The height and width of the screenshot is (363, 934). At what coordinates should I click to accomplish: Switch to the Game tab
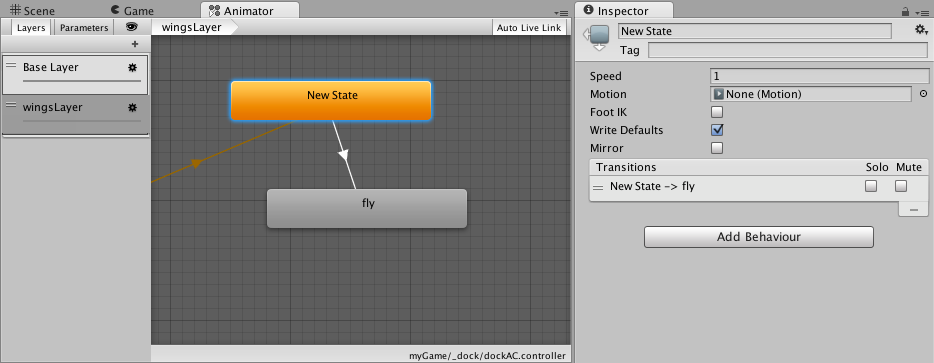[x=132, y=11]
